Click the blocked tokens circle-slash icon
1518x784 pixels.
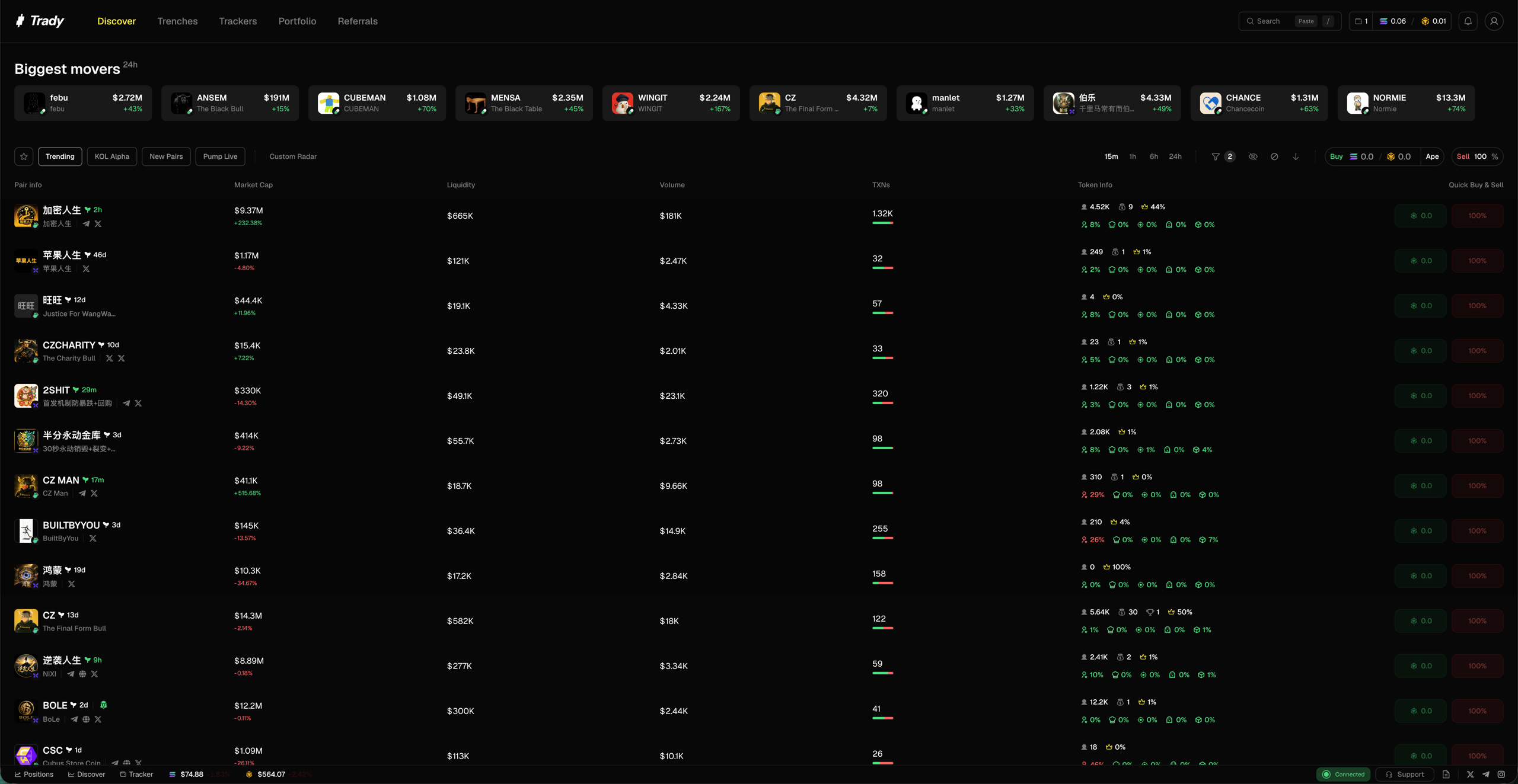coord(1274,156)
